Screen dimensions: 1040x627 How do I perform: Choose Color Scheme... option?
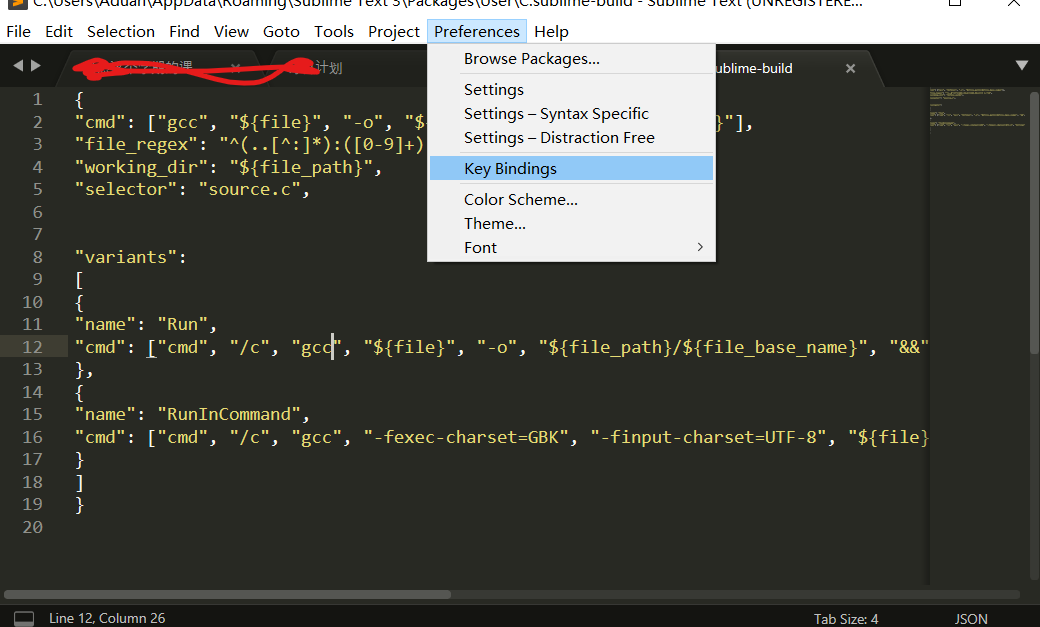pyautogui.click(x=571, y=200)
